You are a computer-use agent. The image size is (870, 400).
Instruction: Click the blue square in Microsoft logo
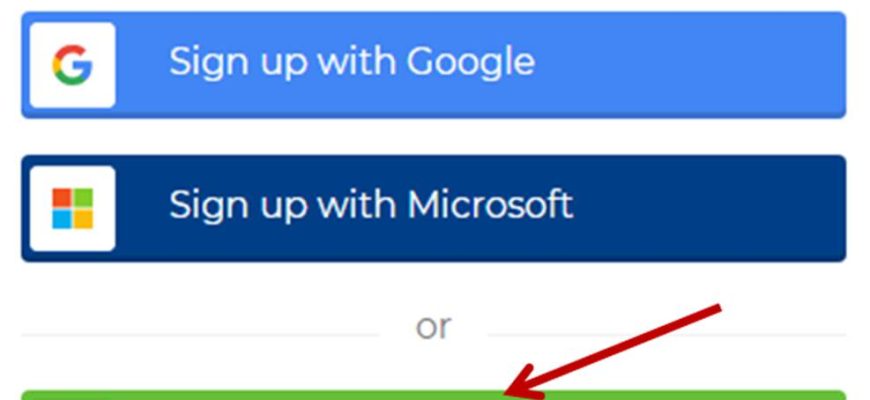pos(62,219)
